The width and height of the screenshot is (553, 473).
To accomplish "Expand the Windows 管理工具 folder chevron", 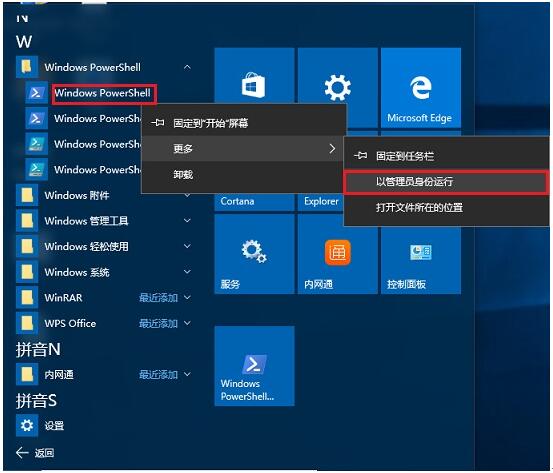I will (x=187, y=220).
